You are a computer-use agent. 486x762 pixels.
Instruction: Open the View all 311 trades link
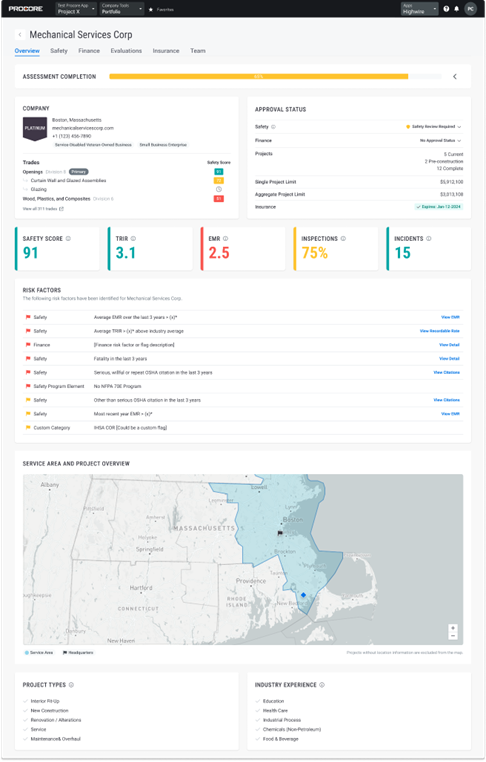[x=43, y=209]
